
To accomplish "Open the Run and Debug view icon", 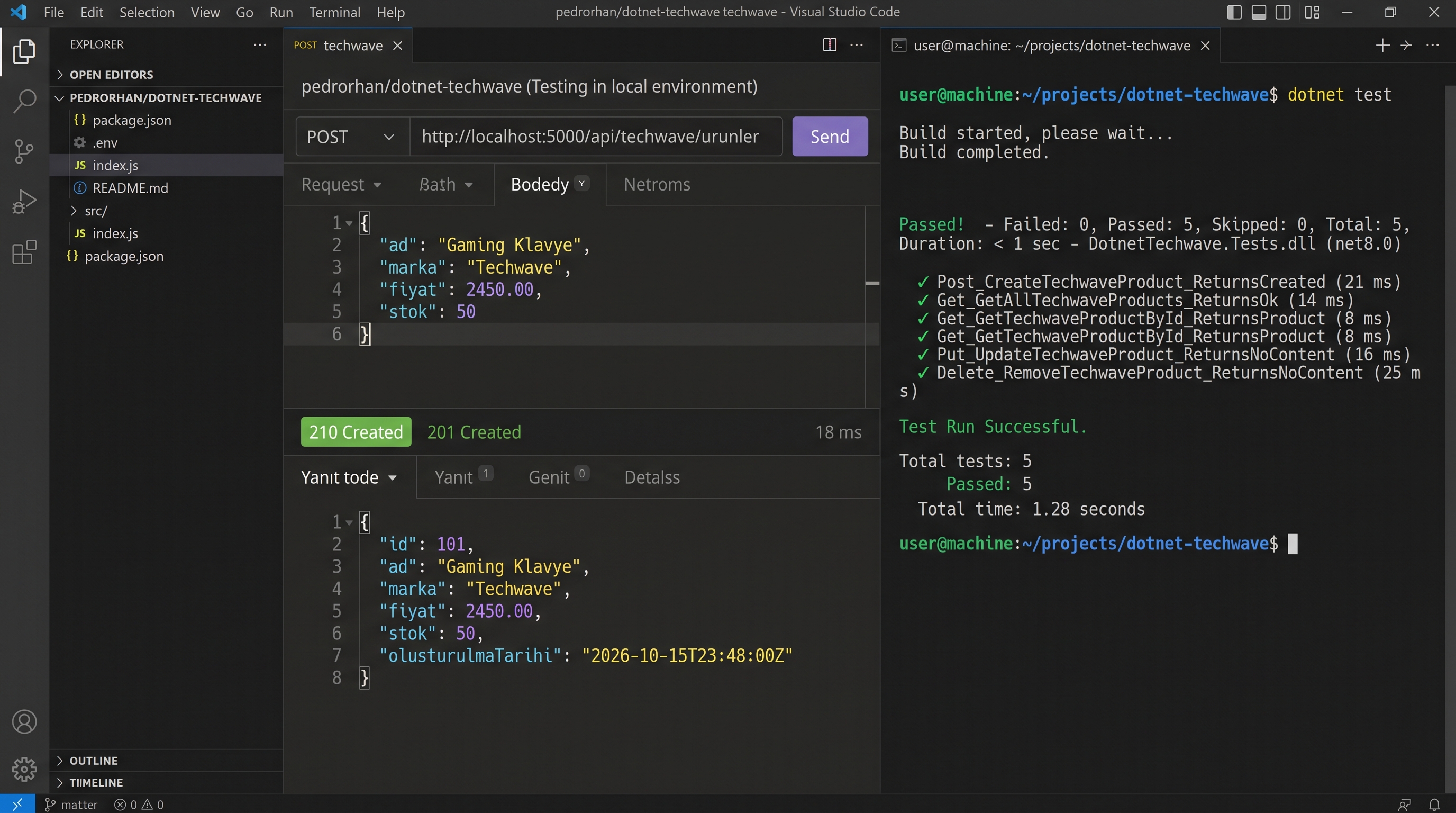I will [x=24, y=201].
